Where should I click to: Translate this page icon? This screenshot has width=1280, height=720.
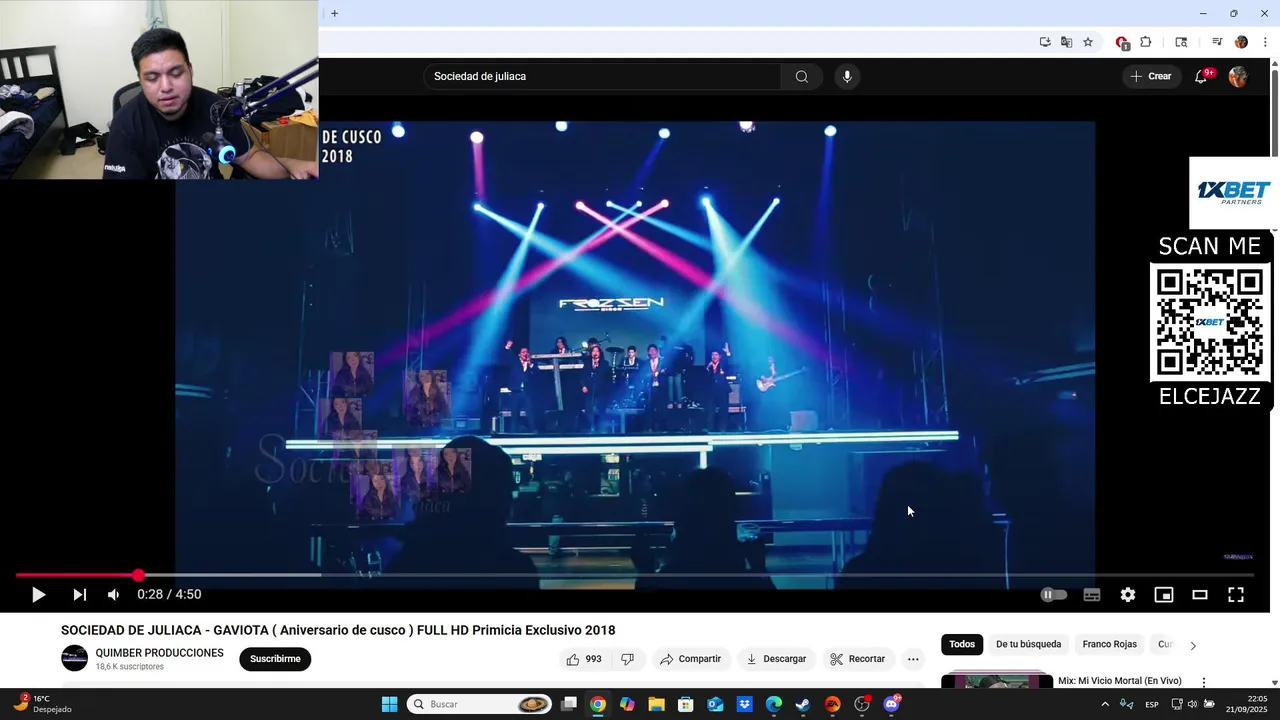click(1067, 42)
